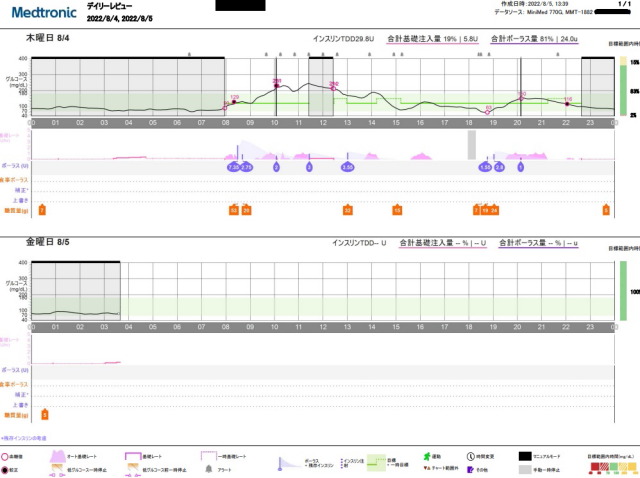
Task: Click the 63 blood glucose reading marker
Action: (x=487, y=112)
